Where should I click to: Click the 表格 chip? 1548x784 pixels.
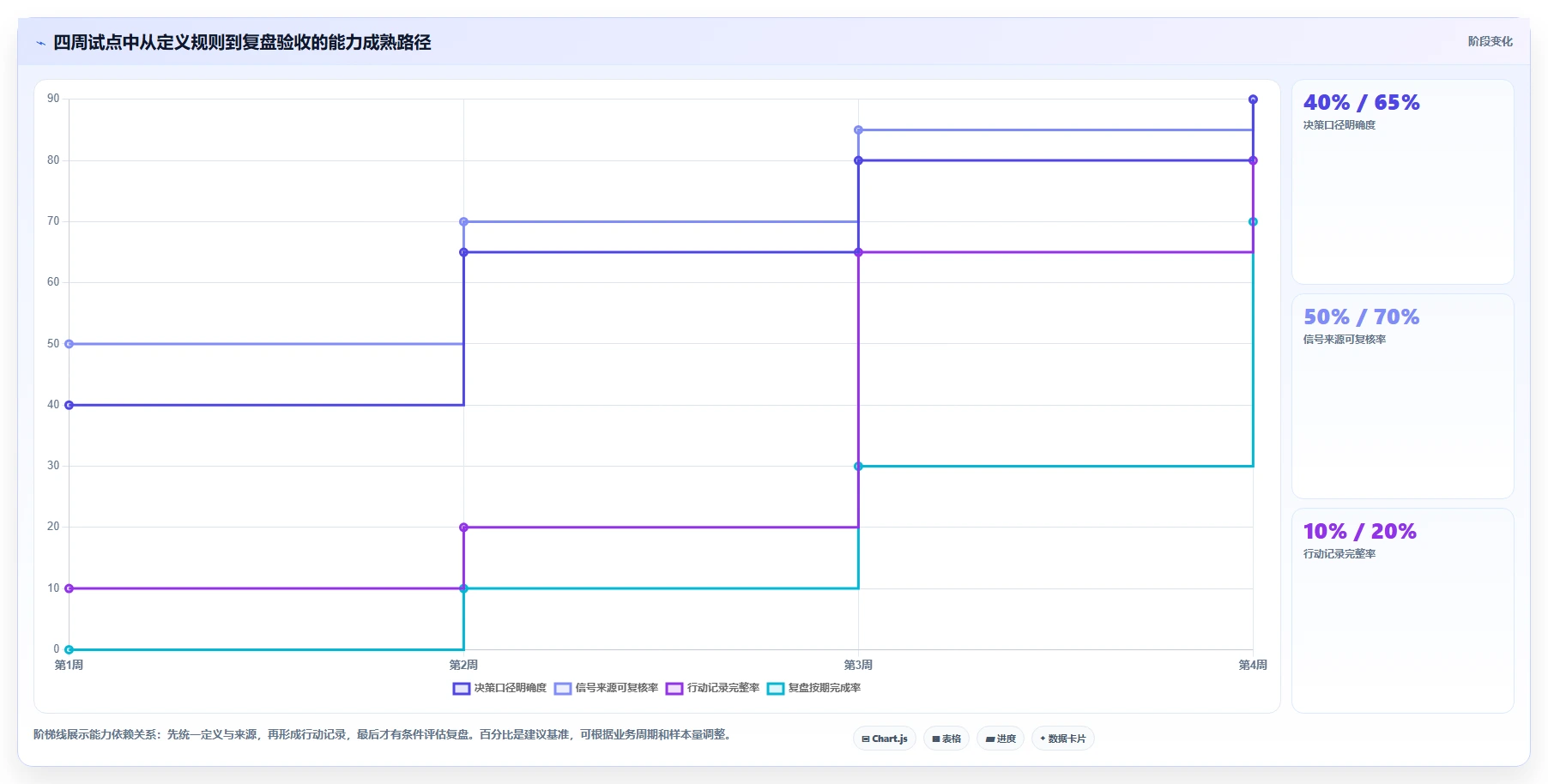tap(946, 739)
